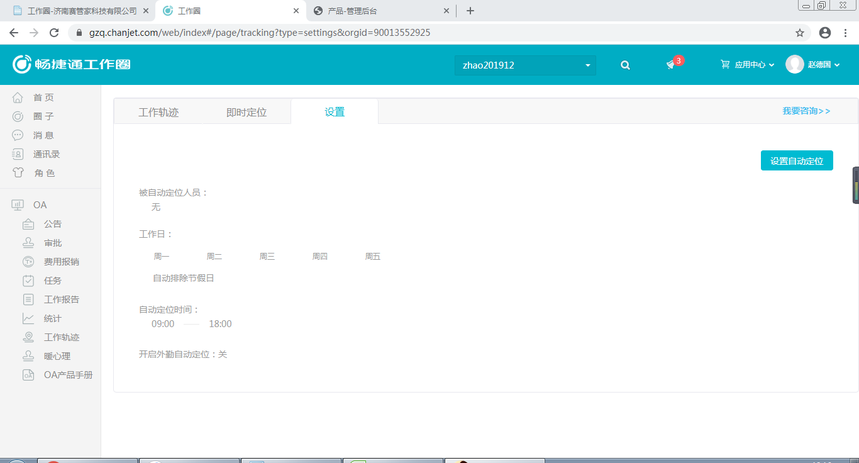
Task: Click the 设置自动定位 button
Action: (x=797, y=161)
